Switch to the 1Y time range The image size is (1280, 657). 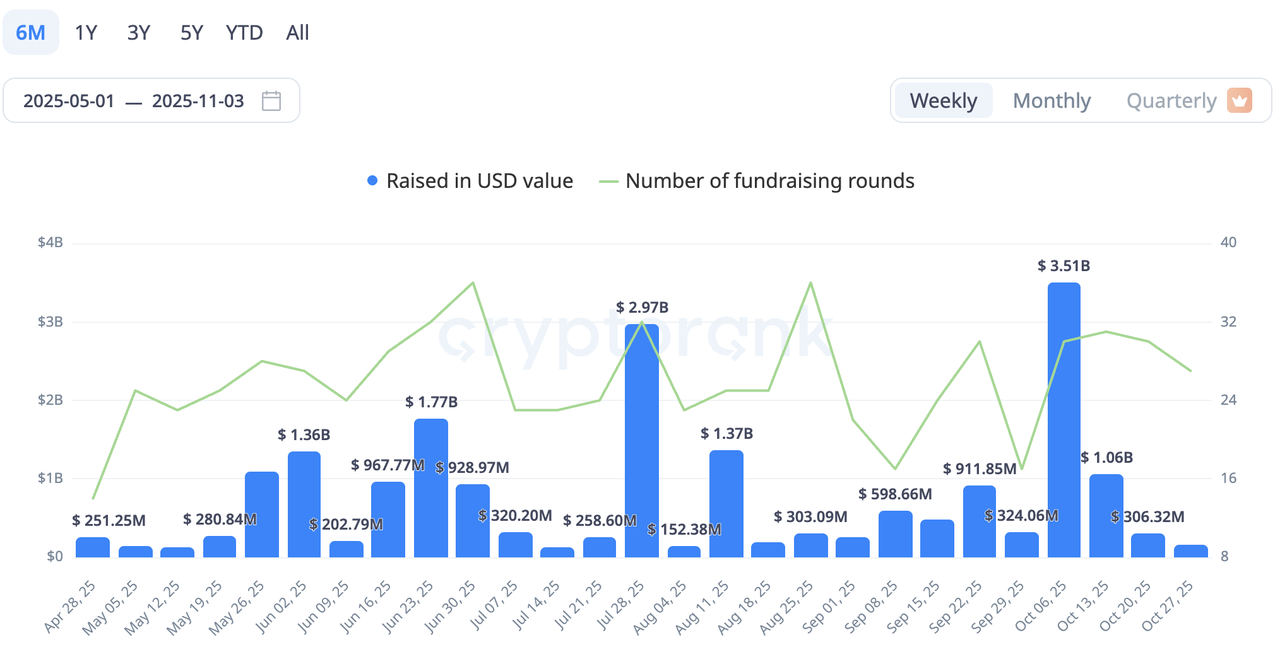(x=86, y=32)
